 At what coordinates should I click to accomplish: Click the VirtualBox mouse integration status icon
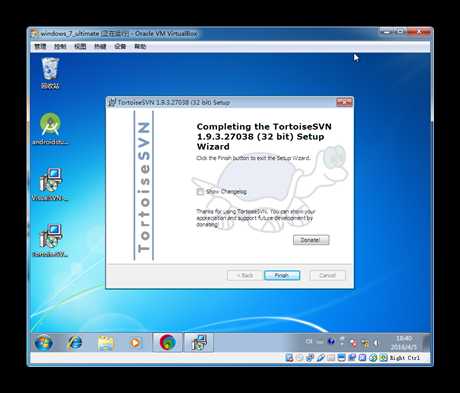[373, 358]
